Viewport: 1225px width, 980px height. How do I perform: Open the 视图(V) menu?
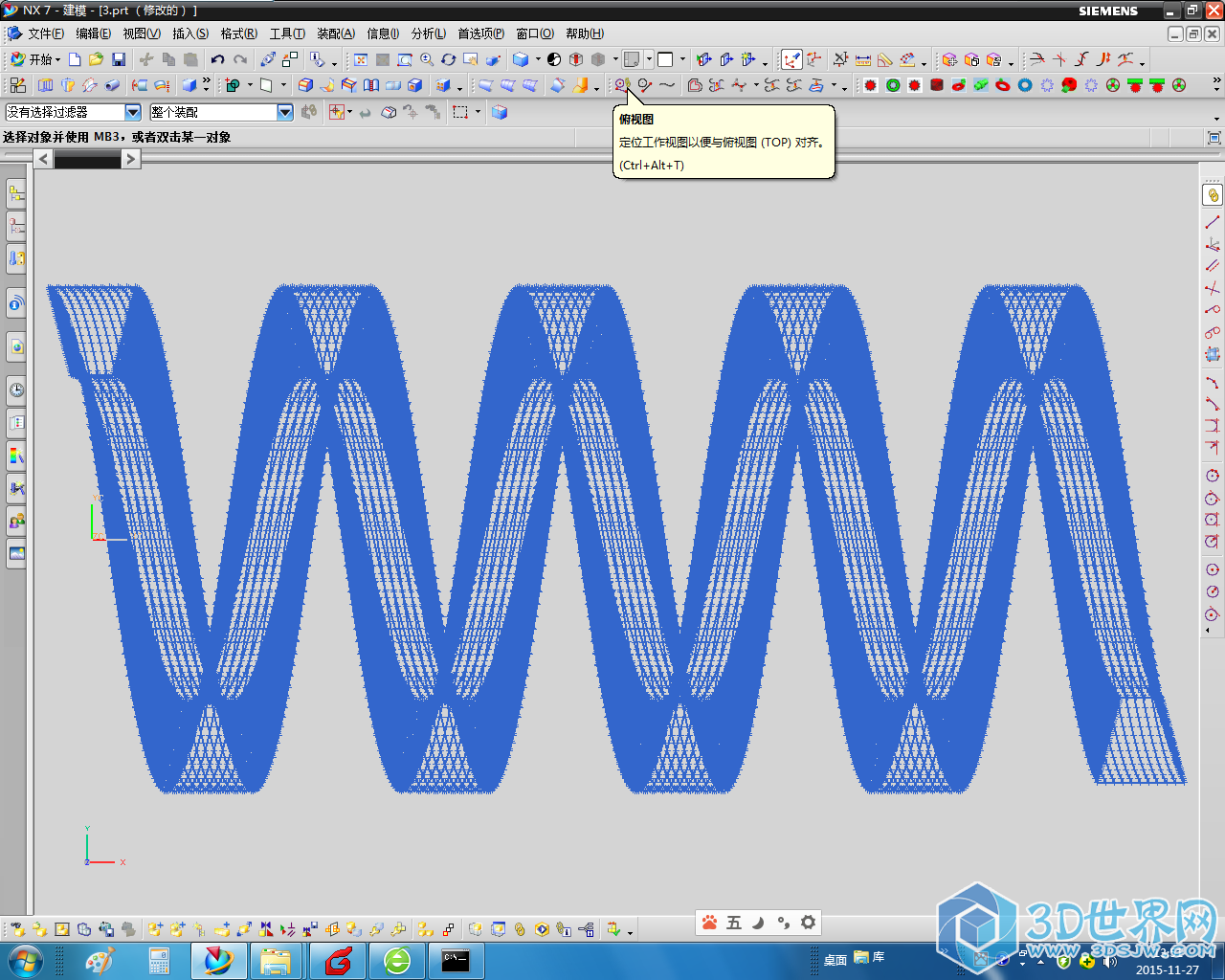click(142, 33)
